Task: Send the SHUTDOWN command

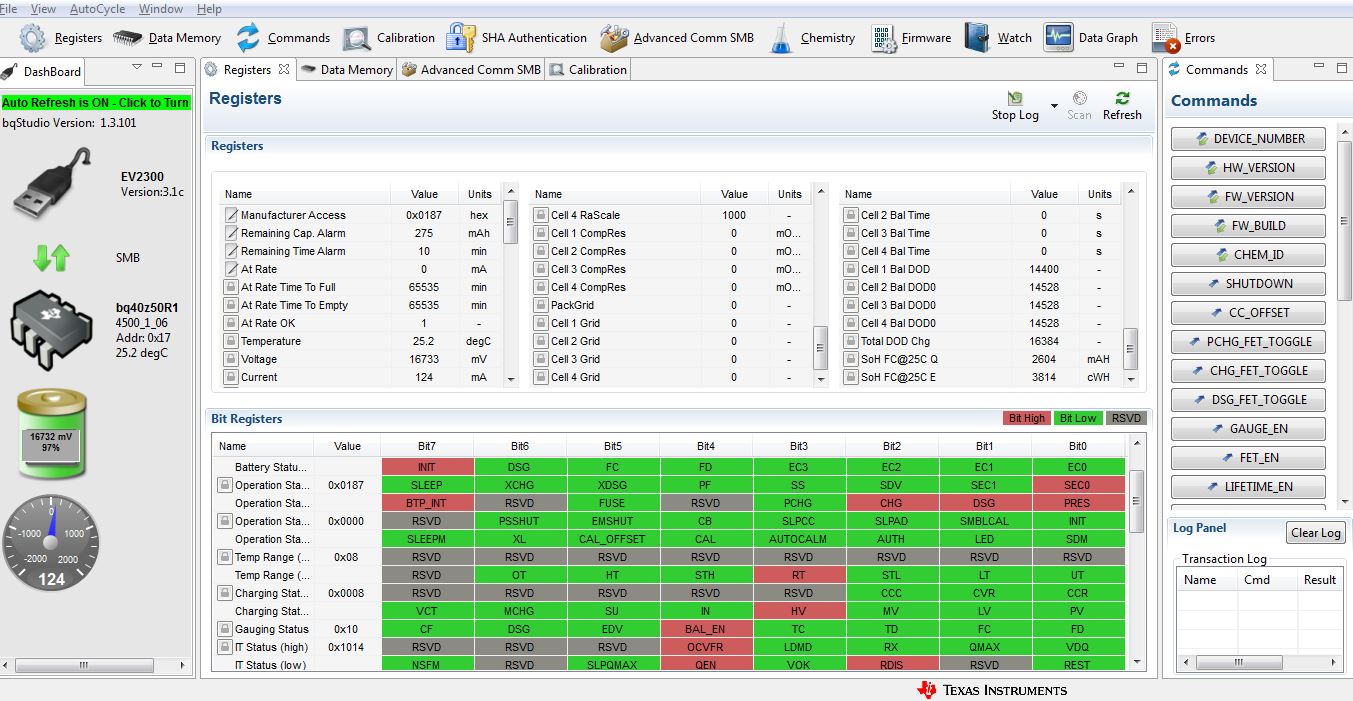Action: (x=1248, y=284)
